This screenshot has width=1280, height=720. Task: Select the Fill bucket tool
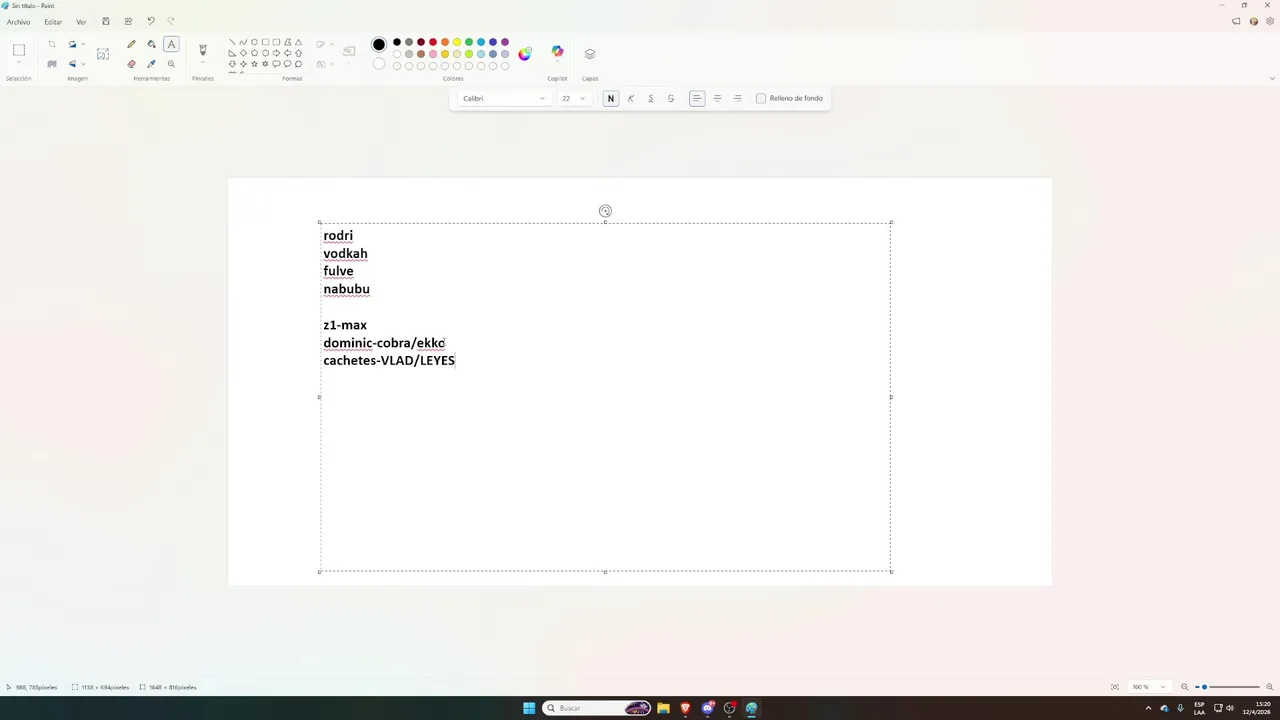(151, 44)
